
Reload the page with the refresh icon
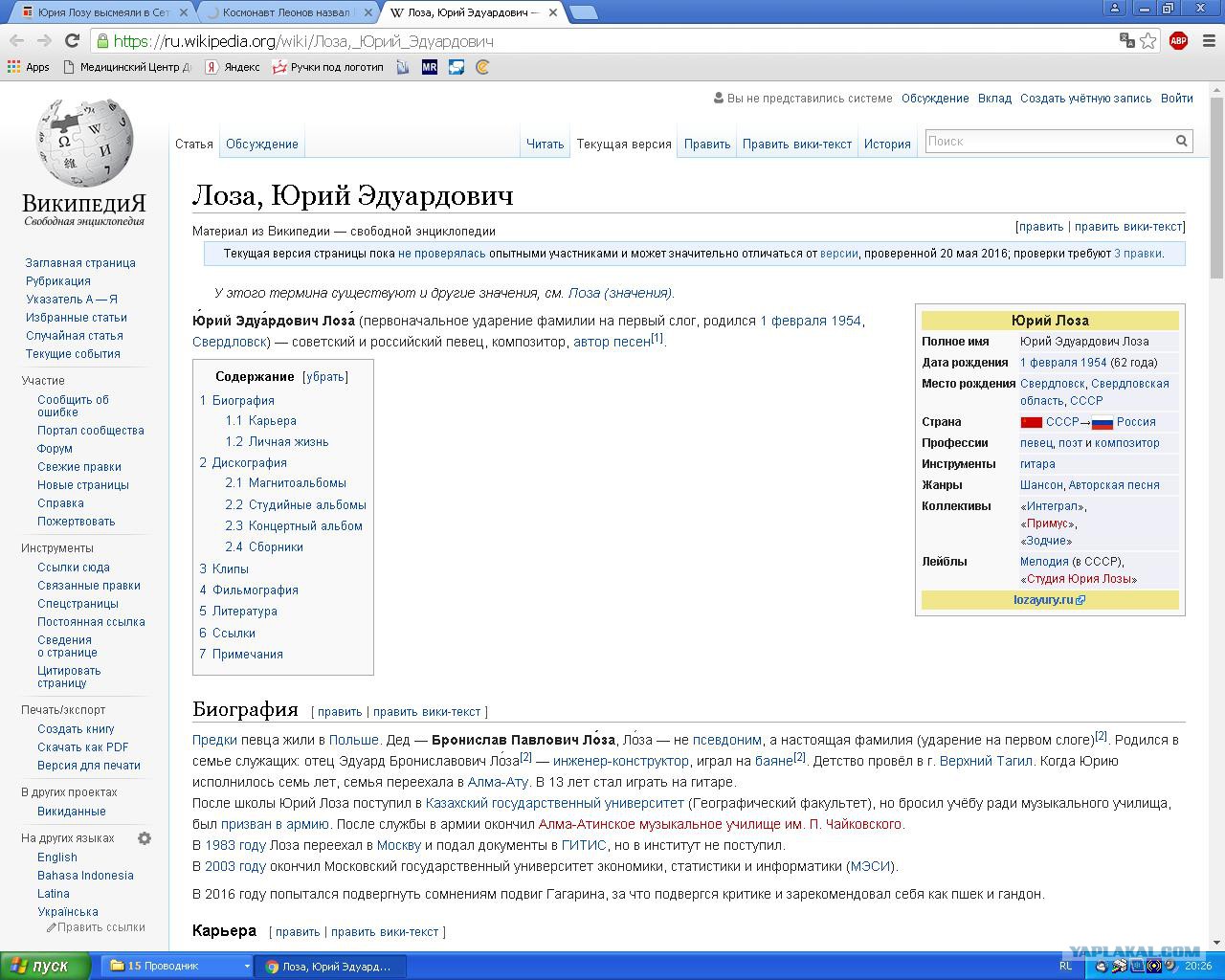pyautogui.click(x=72, y=40)
